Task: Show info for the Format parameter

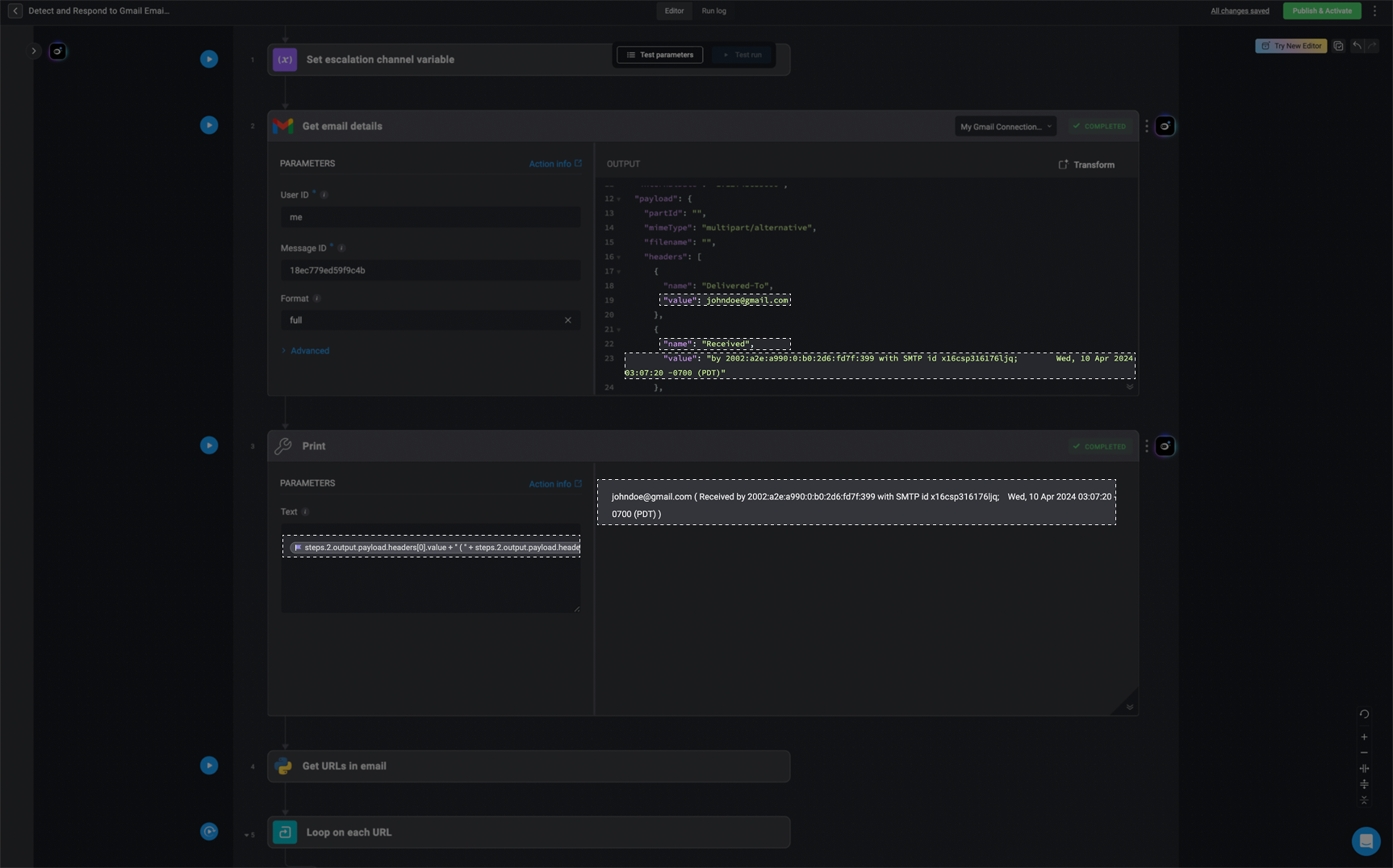Action: pyautogui.click(x=317, y=298)
